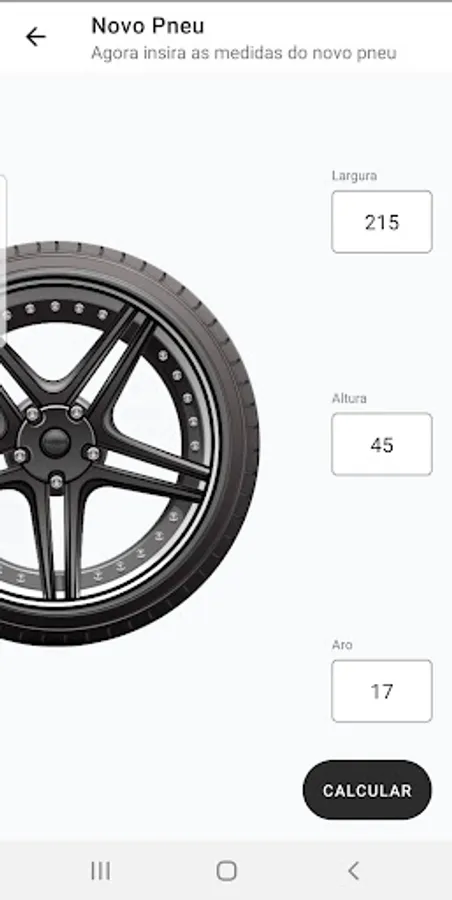Focus the Aro input showing 17
Image resolution: width=452 pixels, height=900 pixels.
pos(382,691)
